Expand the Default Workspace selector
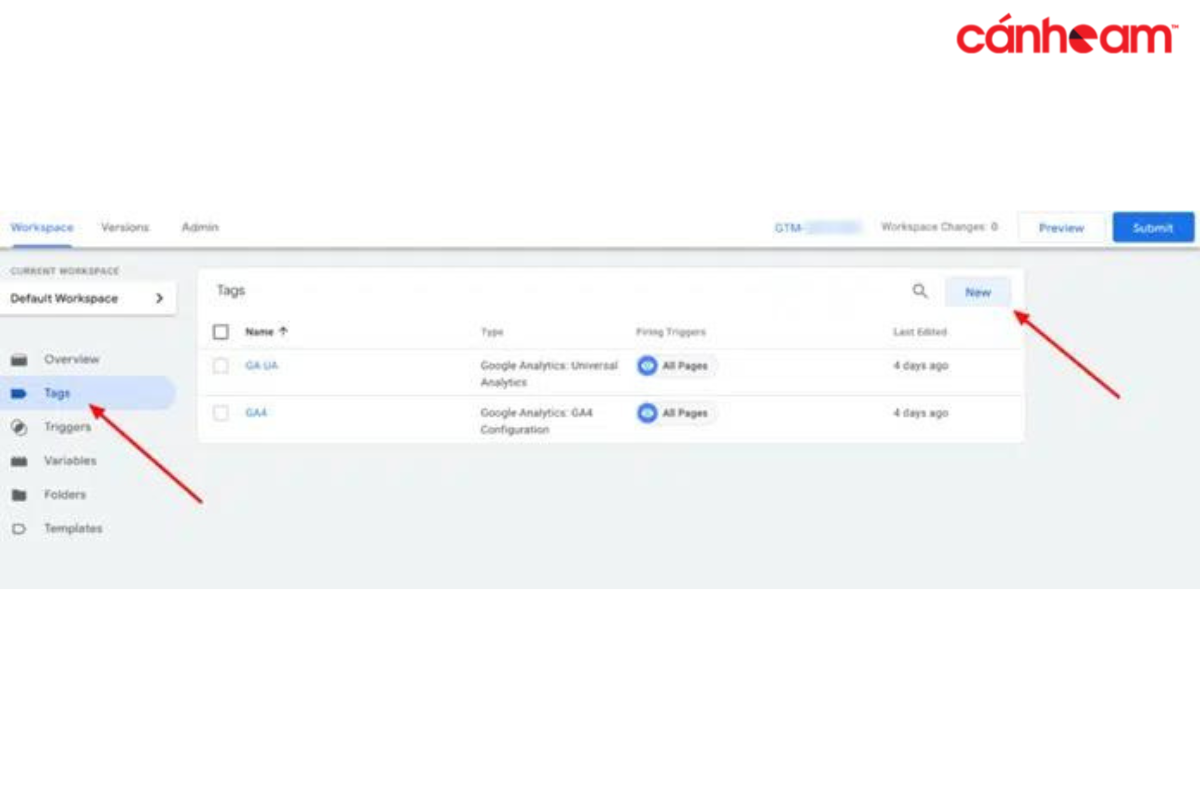Viewport: 1200px width, 800px height. (x=88, y=298)
